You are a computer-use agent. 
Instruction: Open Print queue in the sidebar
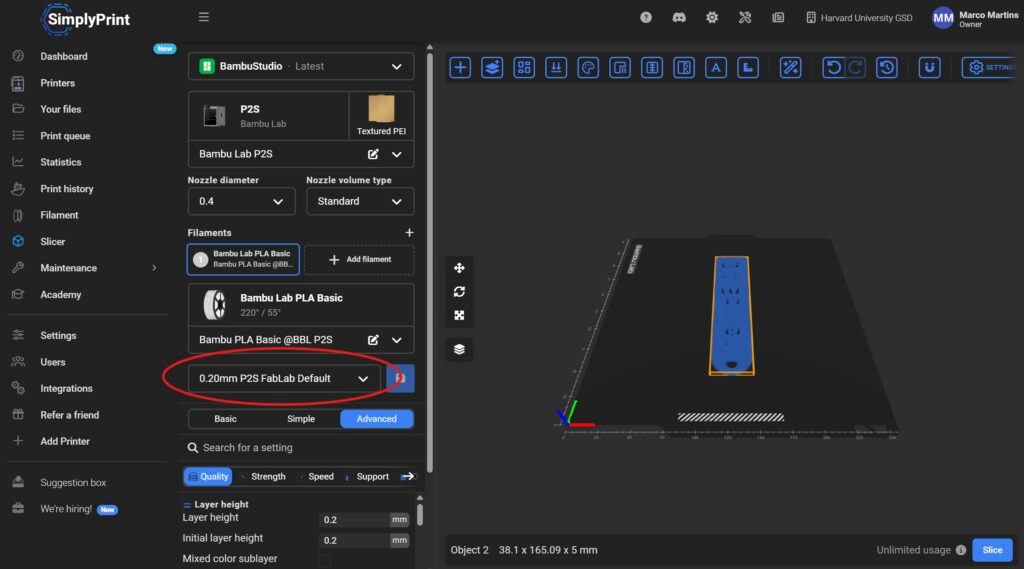pos(65,136)
